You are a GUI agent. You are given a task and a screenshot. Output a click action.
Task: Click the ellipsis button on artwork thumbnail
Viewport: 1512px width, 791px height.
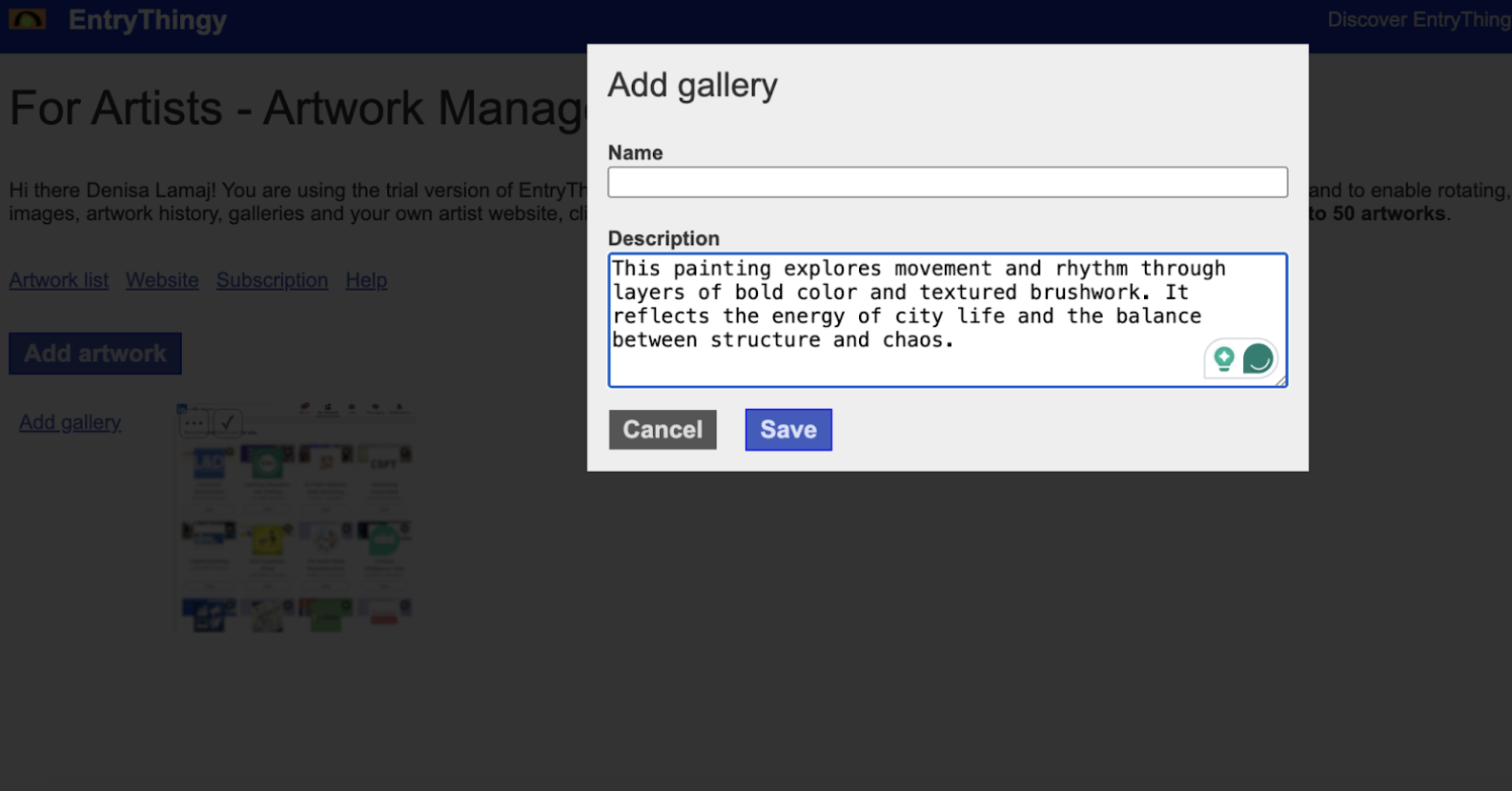tap(194, 422)
